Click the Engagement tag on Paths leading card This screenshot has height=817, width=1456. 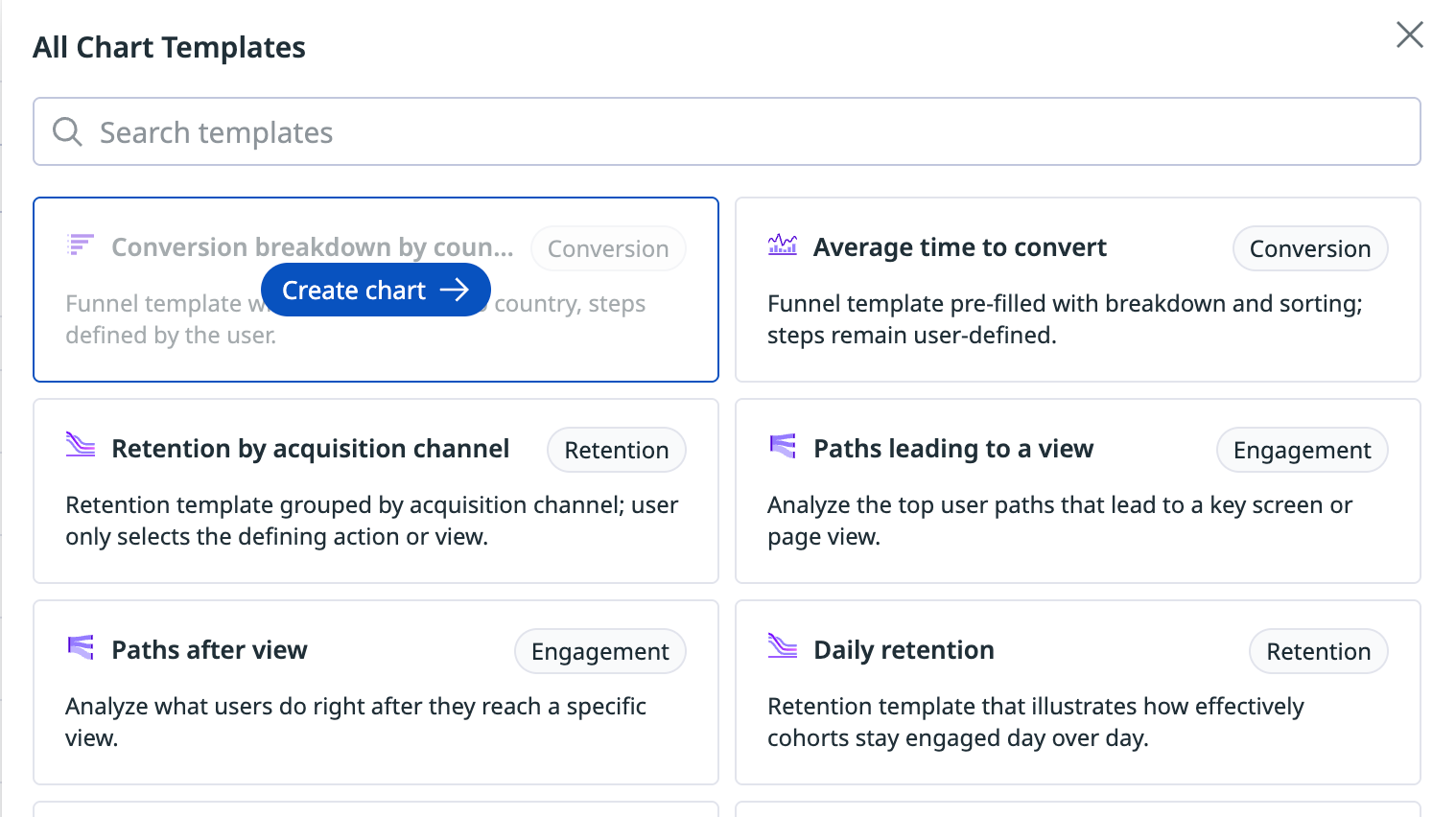[1302, 450]
